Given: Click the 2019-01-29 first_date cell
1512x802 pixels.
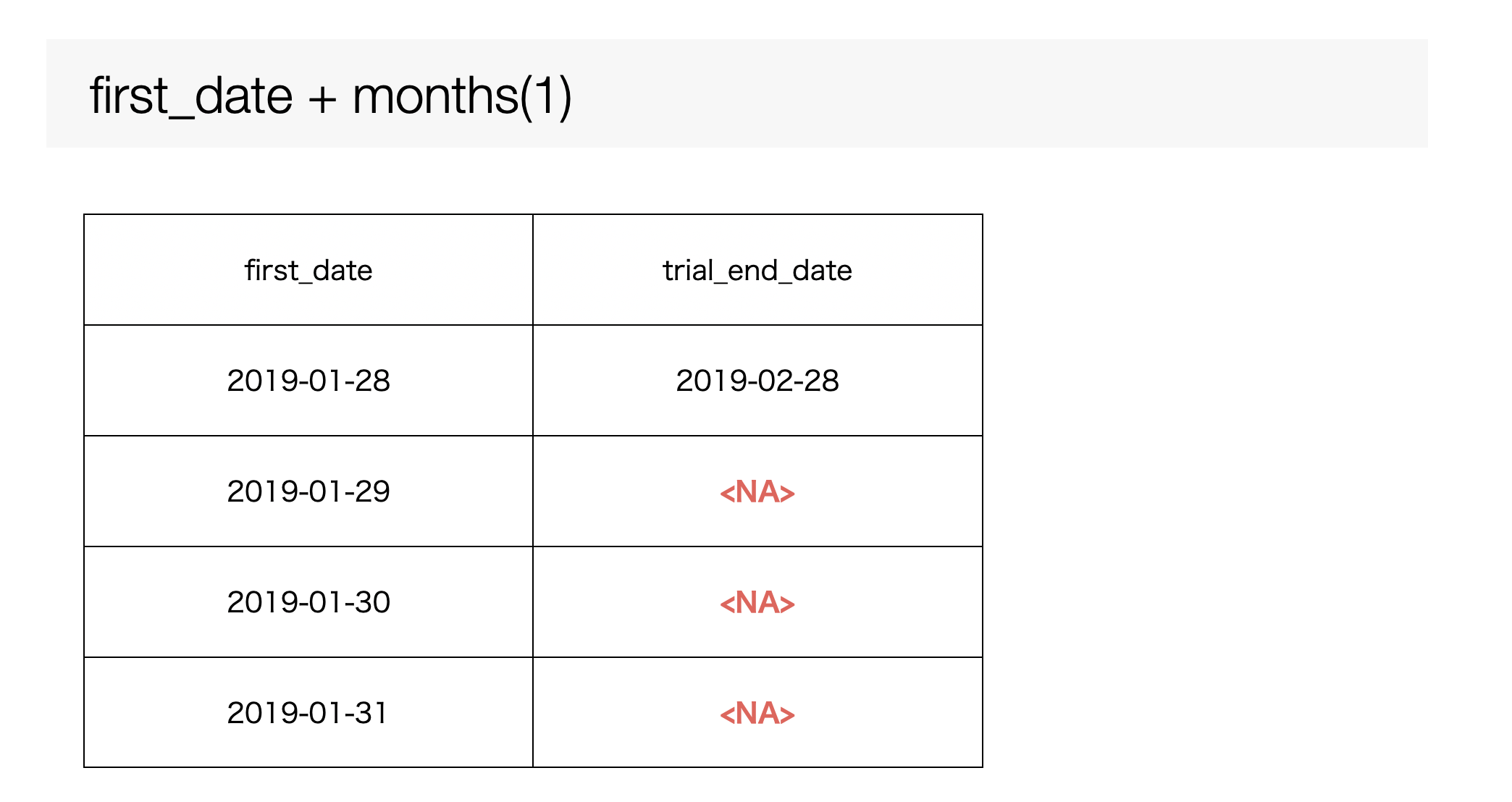Looking at the screenshot, I should (x=308, y=491).
